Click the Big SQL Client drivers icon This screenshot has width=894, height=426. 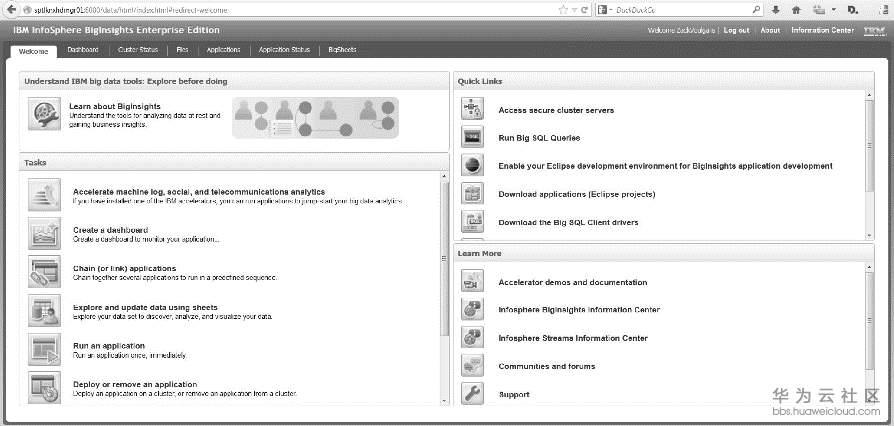(x=473, y=221)
